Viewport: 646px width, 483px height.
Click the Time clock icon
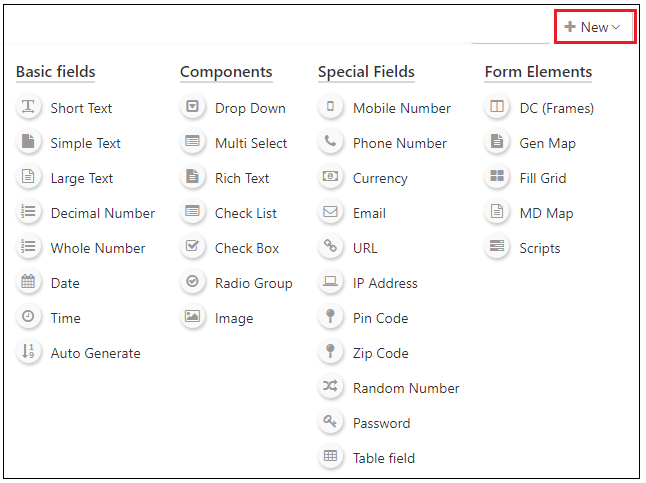pyautogui.click(x=29, y=318)
